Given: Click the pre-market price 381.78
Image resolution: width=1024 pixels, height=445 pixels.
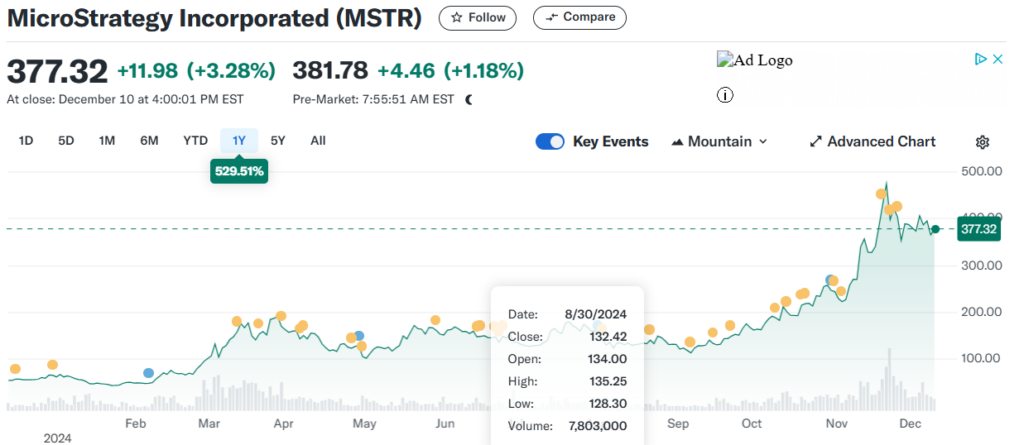Looking at the screenshot, I should pyautogui.click(x=330, y=70).
